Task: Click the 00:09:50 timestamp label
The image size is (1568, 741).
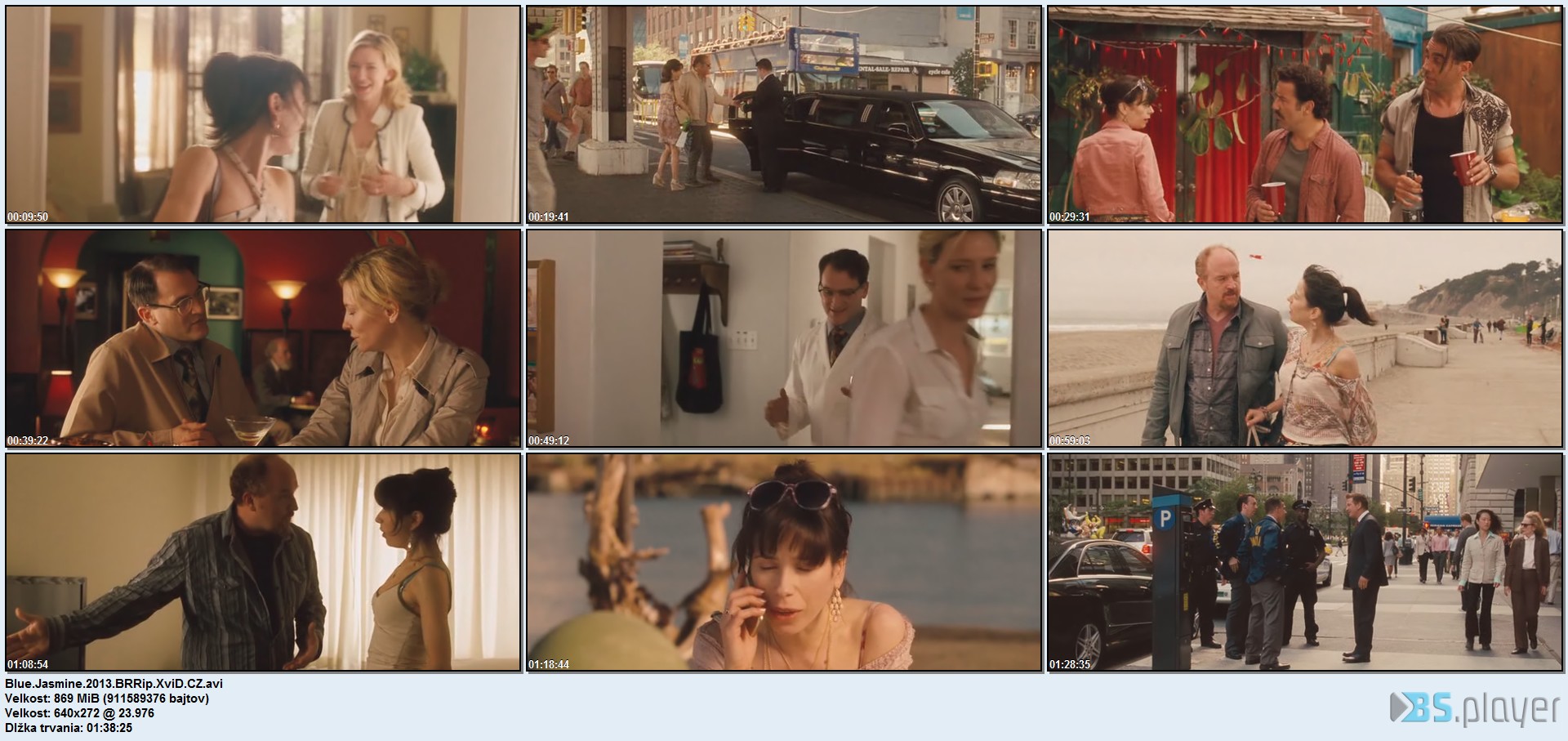Action: coord(28,217)
